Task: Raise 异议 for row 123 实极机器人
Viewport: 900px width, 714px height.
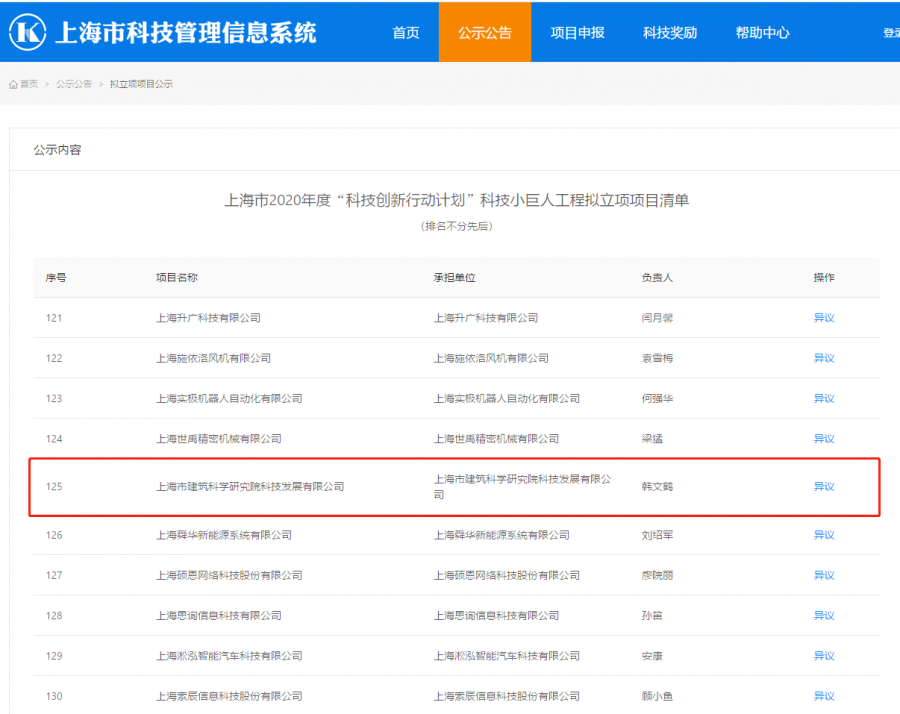Action: [x=824, y=398]
